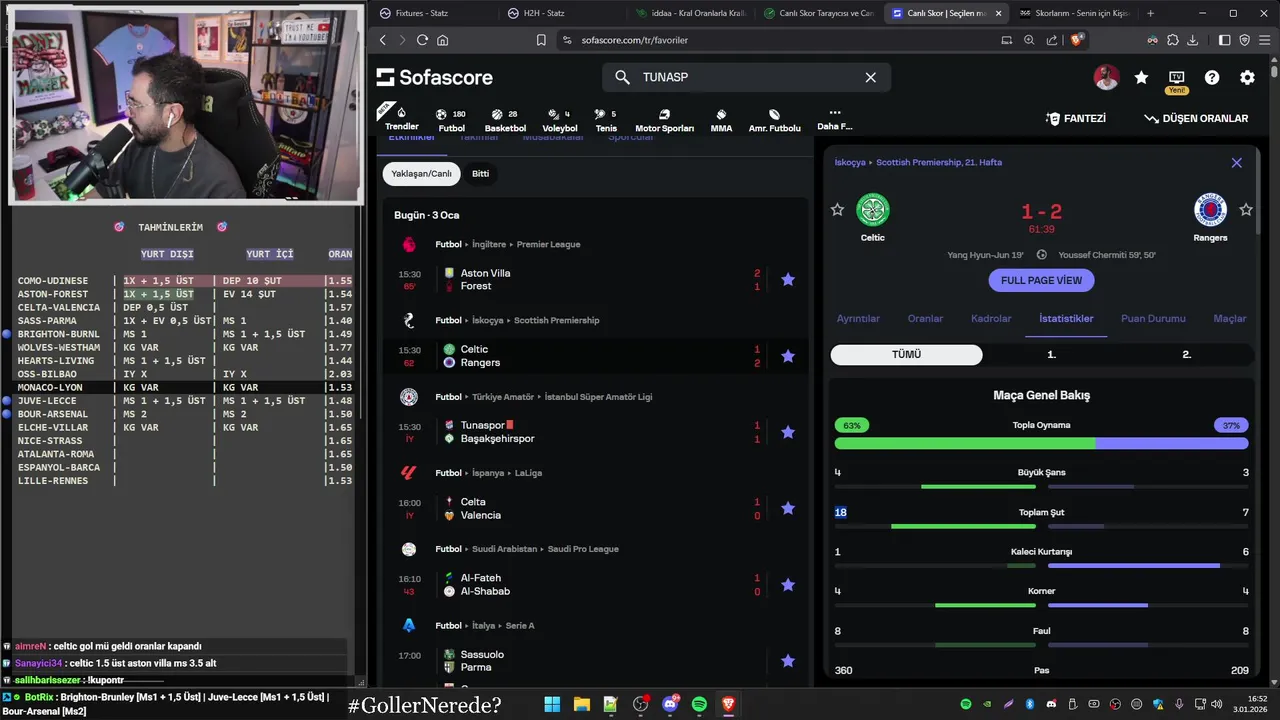This screenshot has height=720, width=1280.
Task: Unfavorite Aston Villa vs Forest match
Action: (x=788, y=280)
